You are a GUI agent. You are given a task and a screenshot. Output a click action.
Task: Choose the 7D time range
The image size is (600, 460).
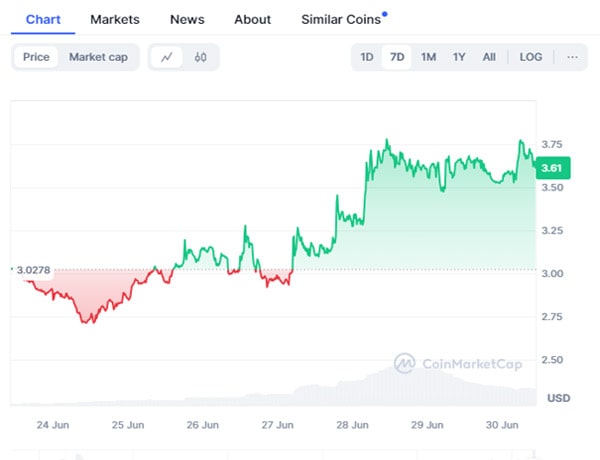tap(397, 57)
